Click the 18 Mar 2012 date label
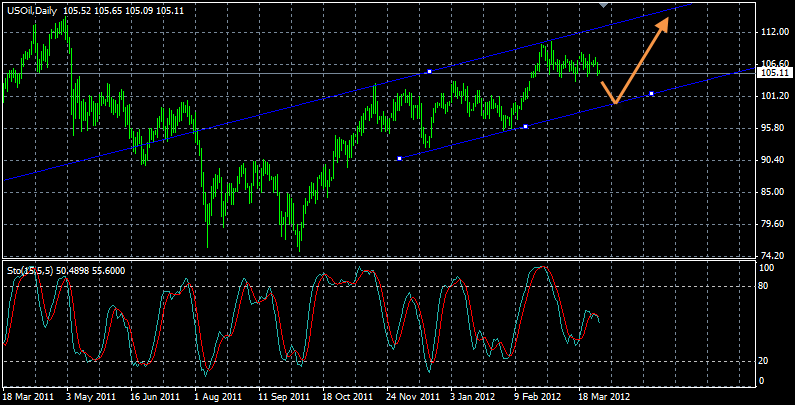The image size is (795, 405). (x=604, y=396)
